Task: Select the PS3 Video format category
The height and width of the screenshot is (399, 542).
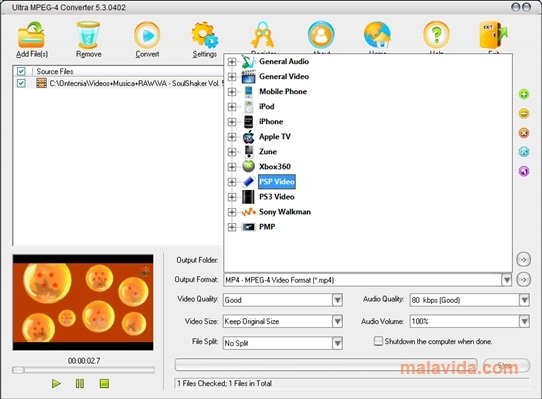Action: 277,197
